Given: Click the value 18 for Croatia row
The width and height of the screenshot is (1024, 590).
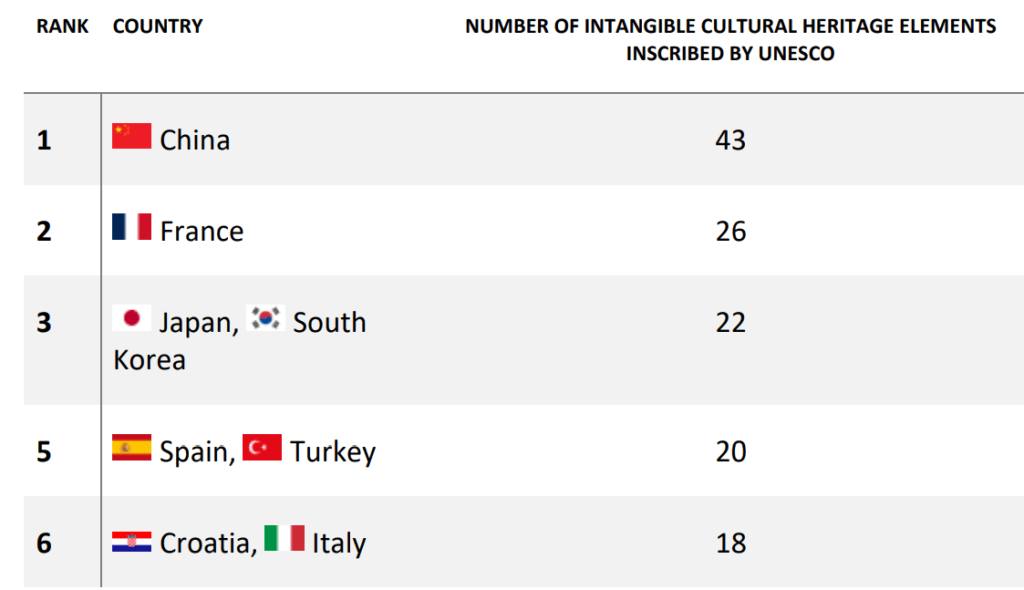Looking at the screenshot, I should coord(730,543).
